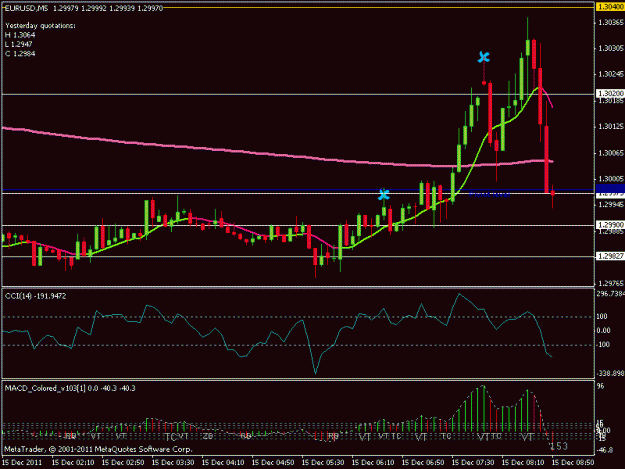Click the 1.29945 price scale value
The height and width of the screenshot is (469, 625).
point(611,205)
